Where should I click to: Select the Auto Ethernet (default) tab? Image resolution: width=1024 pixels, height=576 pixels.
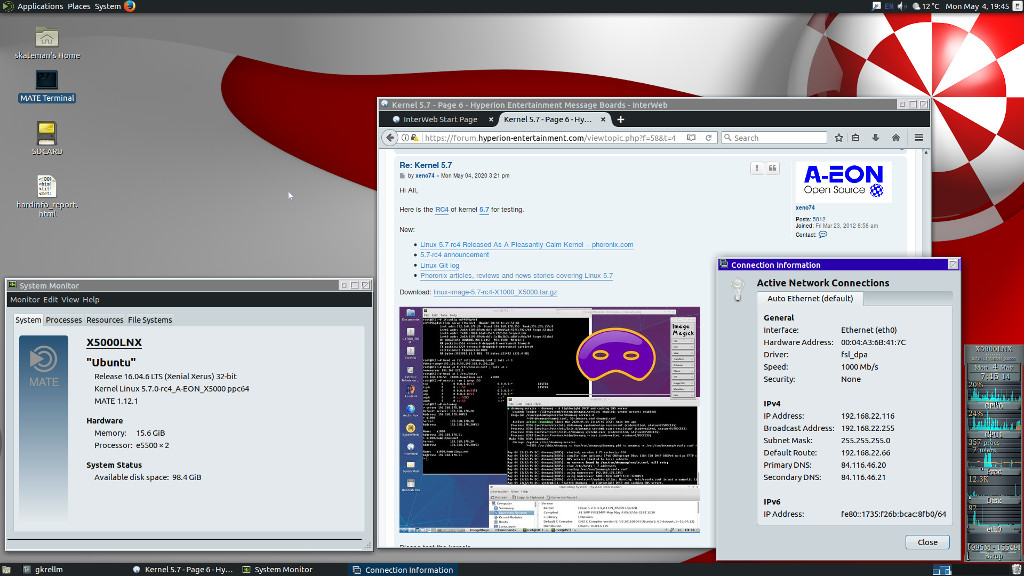pos(810,298)
